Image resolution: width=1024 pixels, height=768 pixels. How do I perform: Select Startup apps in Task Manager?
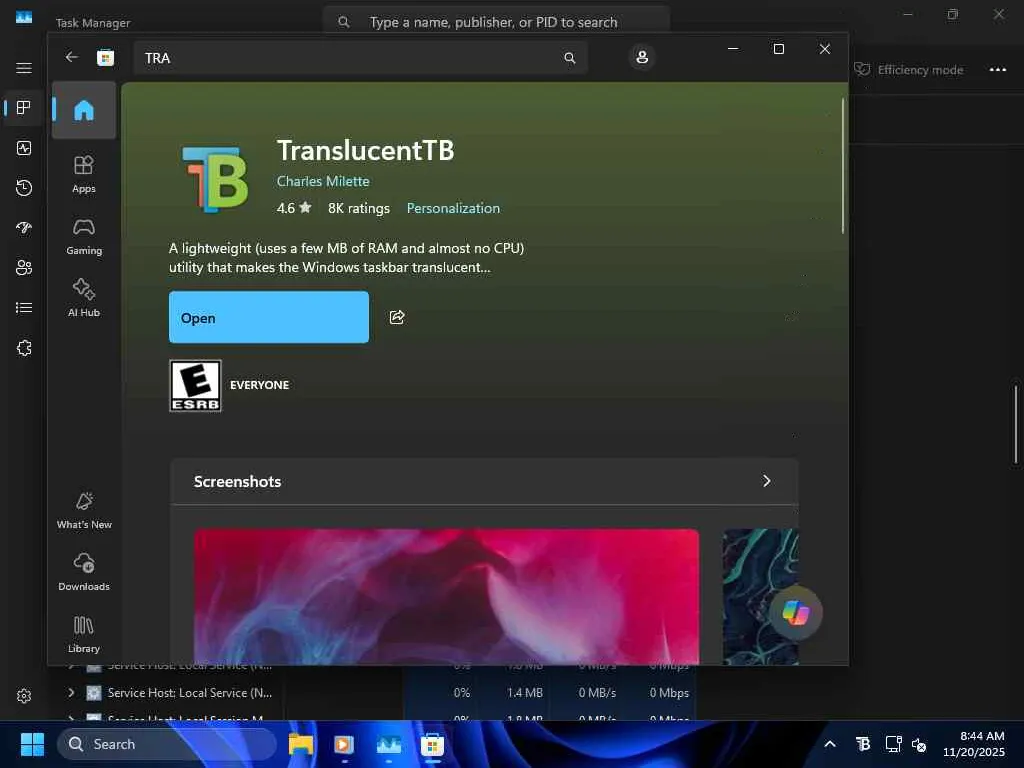pos(24,228)
